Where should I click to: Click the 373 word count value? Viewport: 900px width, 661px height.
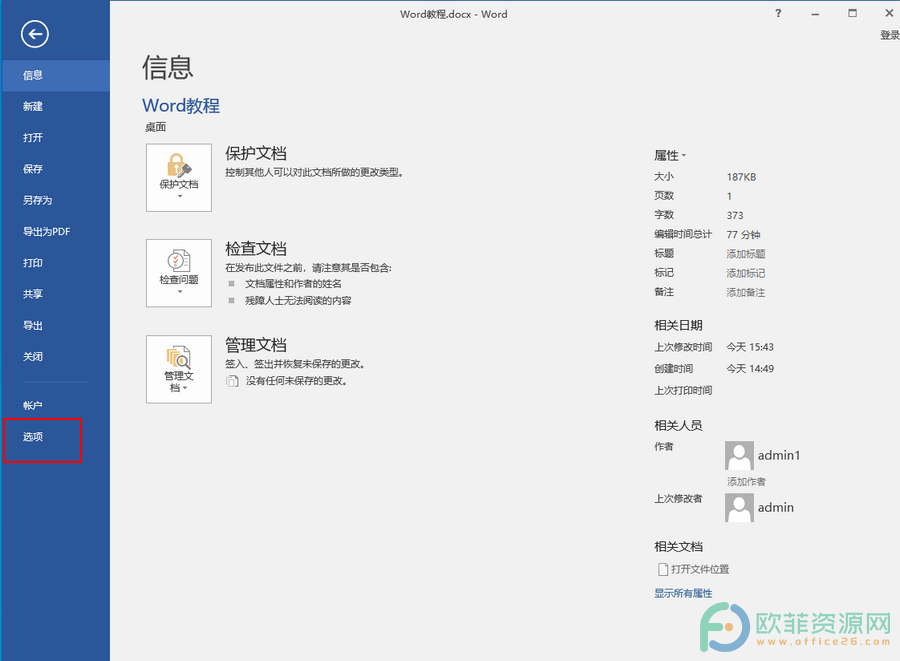tap(735, 216)
